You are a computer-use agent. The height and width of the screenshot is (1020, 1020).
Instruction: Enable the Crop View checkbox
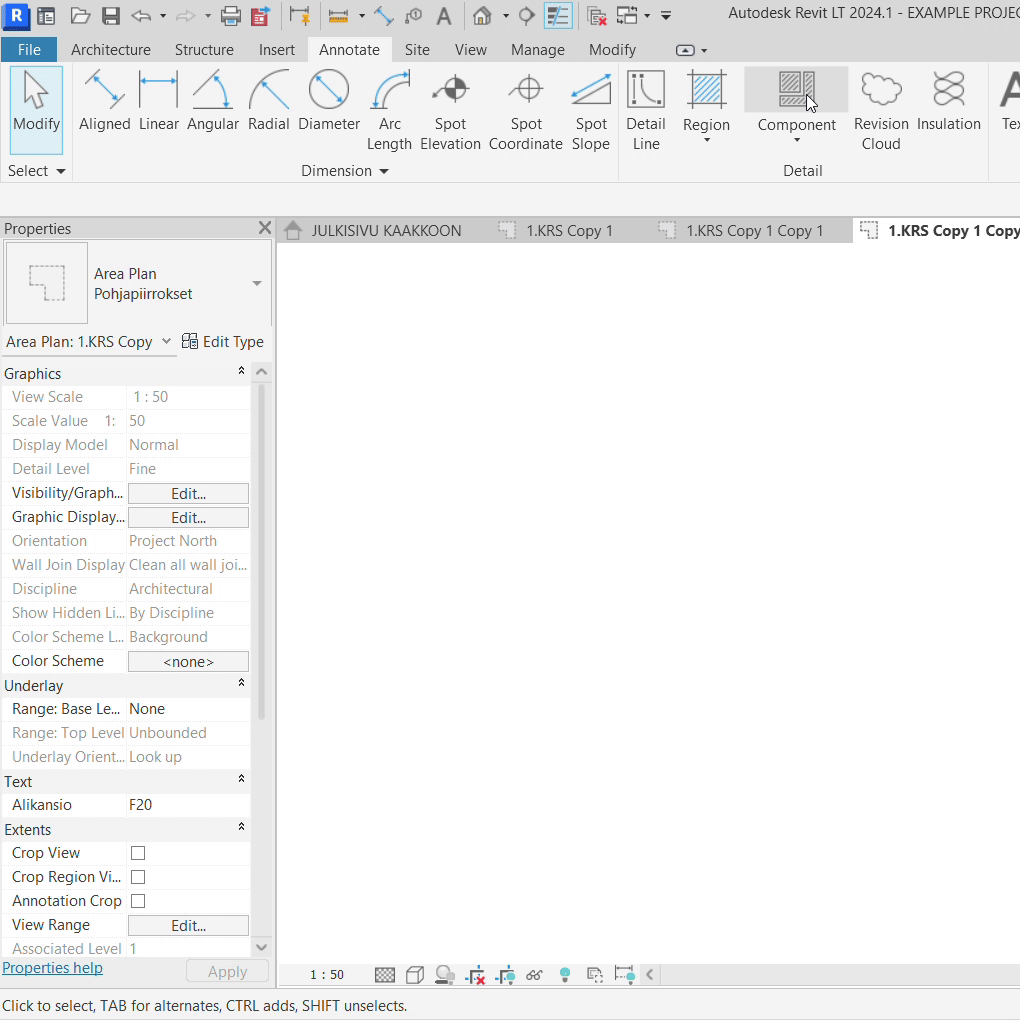tap(138, 853)
